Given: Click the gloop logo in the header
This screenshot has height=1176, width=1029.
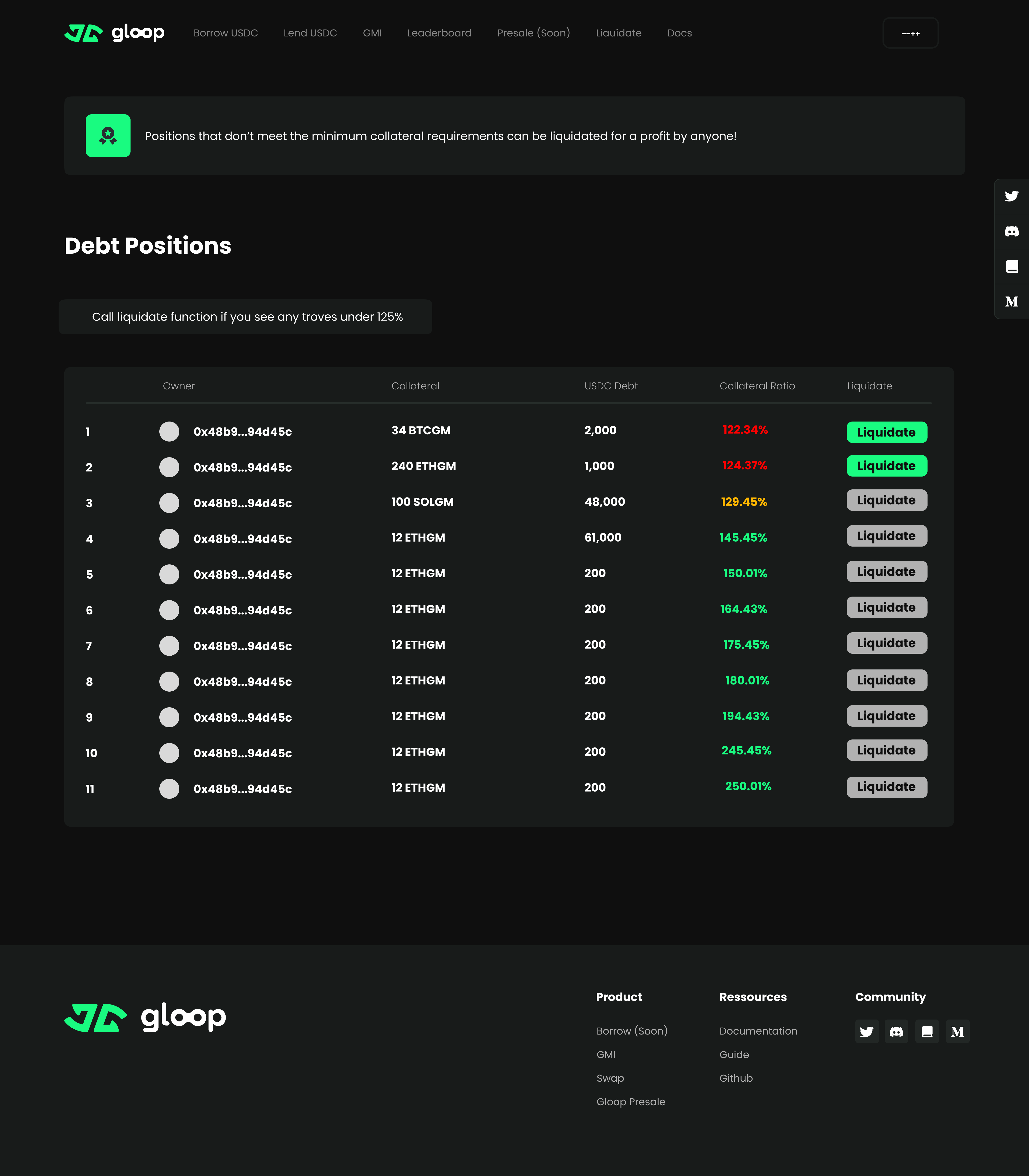Looking at the screenshot, I should 114,33.
